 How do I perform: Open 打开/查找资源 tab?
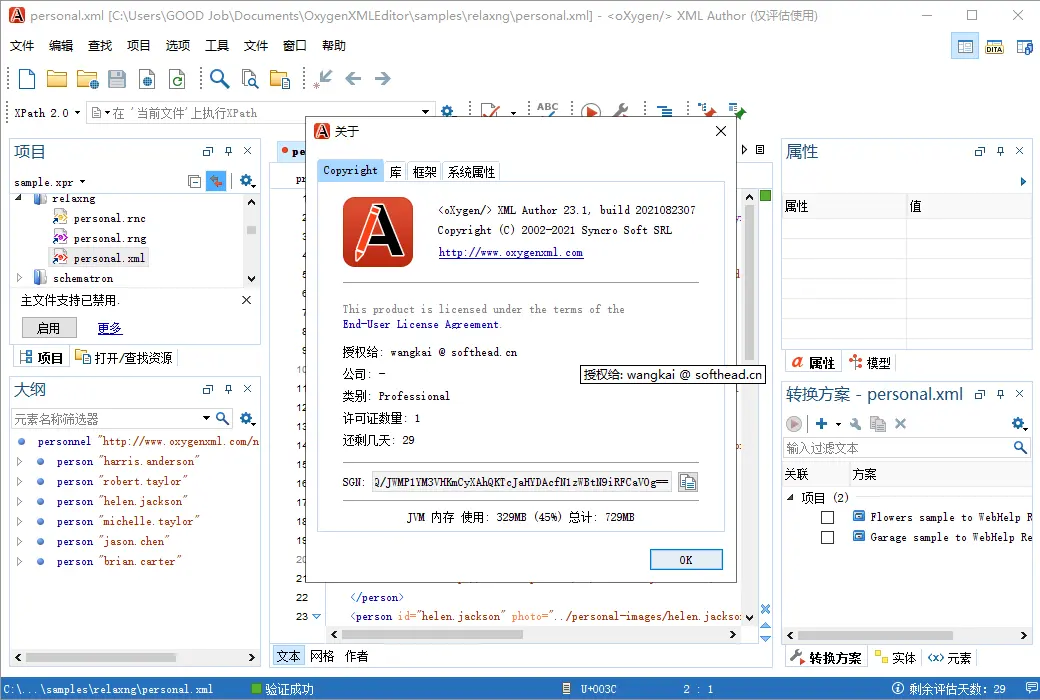point(124,358)
